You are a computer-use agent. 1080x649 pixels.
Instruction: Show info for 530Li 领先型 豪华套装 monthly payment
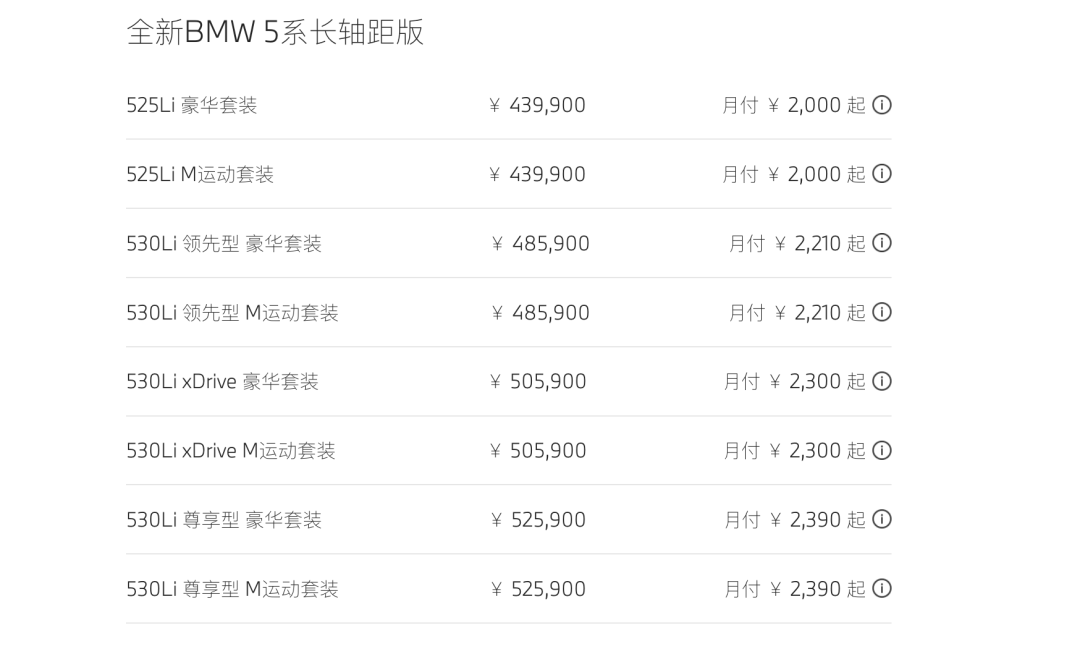click(x=882, y=243)
